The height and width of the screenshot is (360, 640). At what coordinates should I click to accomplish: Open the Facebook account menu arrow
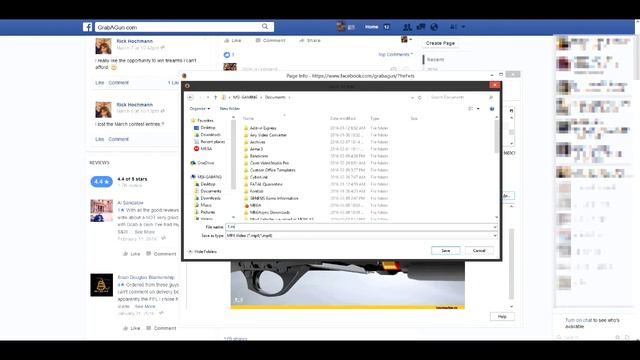[463, 27]
